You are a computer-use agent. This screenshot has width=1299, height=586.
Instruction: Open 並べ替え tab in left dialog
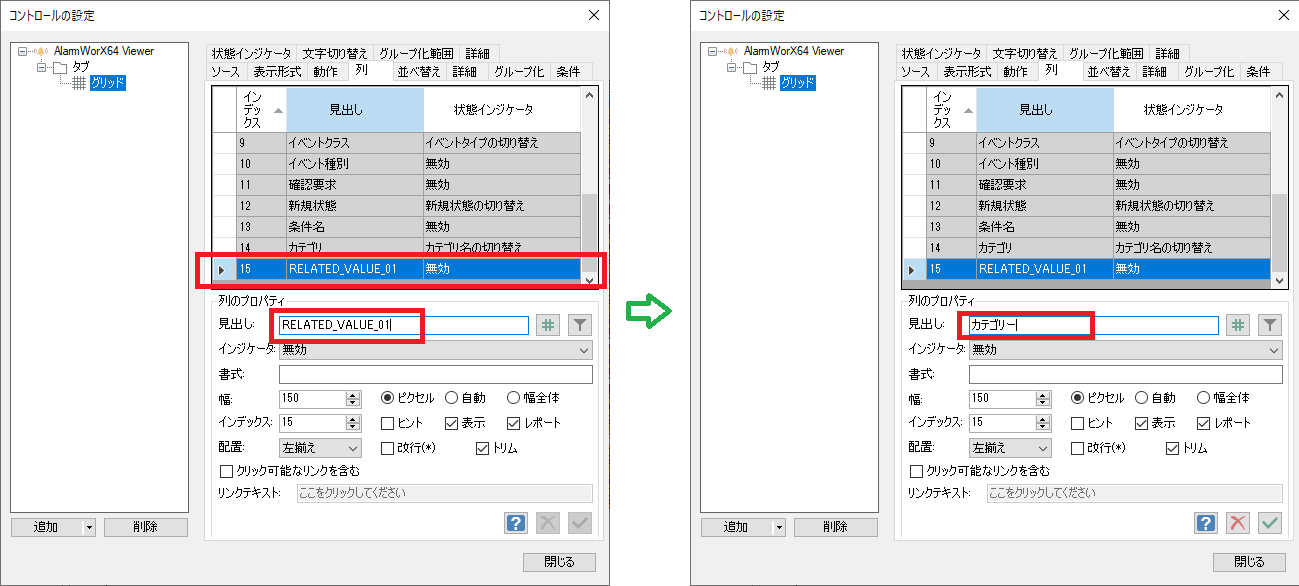419,72
